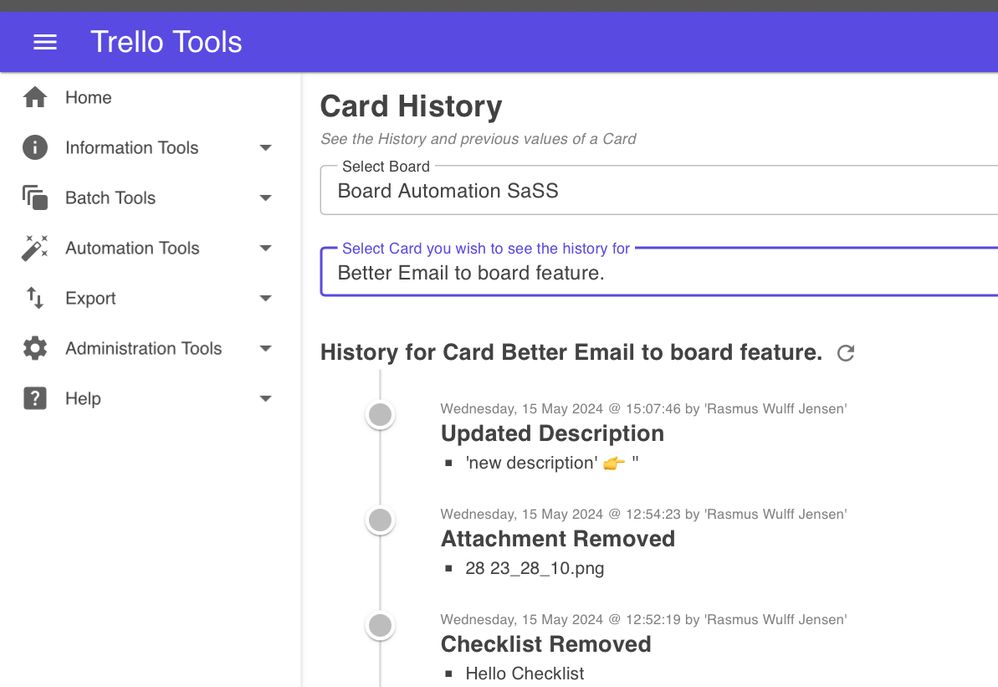Expand the Information Tools arrow
Image resolution: width=998 pixels, height=687 pixels.
[x=266, y=148]
